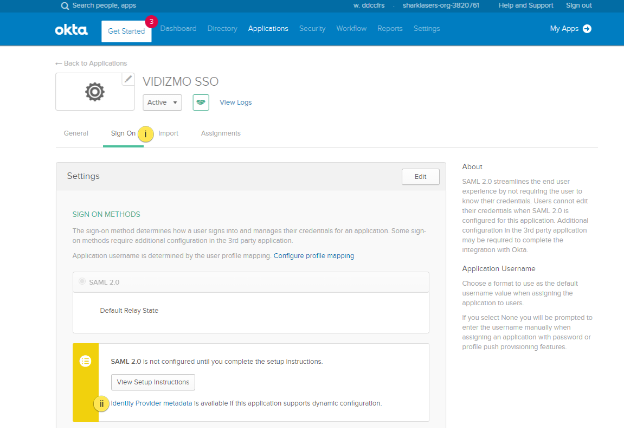624x429 pixels.
Task: Edit the app logo pencil icon
Action: (128, 79)
